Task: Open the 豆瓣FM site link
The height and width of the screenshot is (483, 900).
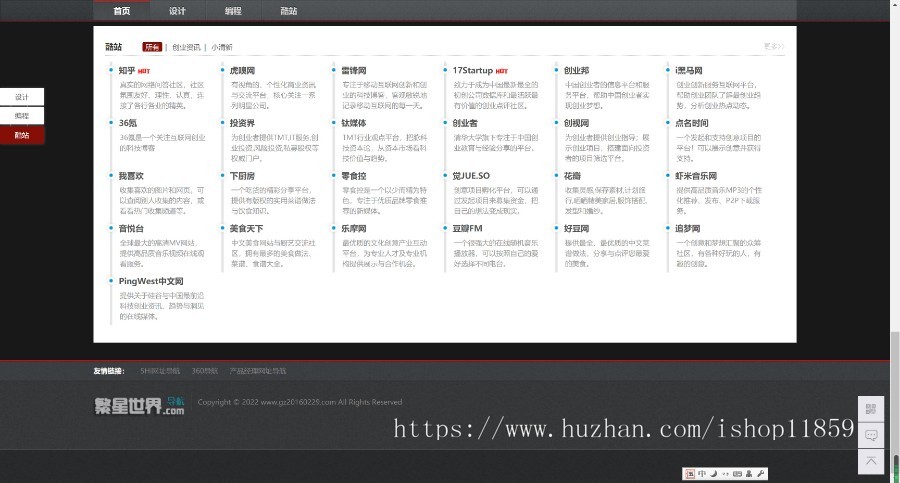Action: tap(467, 229)
